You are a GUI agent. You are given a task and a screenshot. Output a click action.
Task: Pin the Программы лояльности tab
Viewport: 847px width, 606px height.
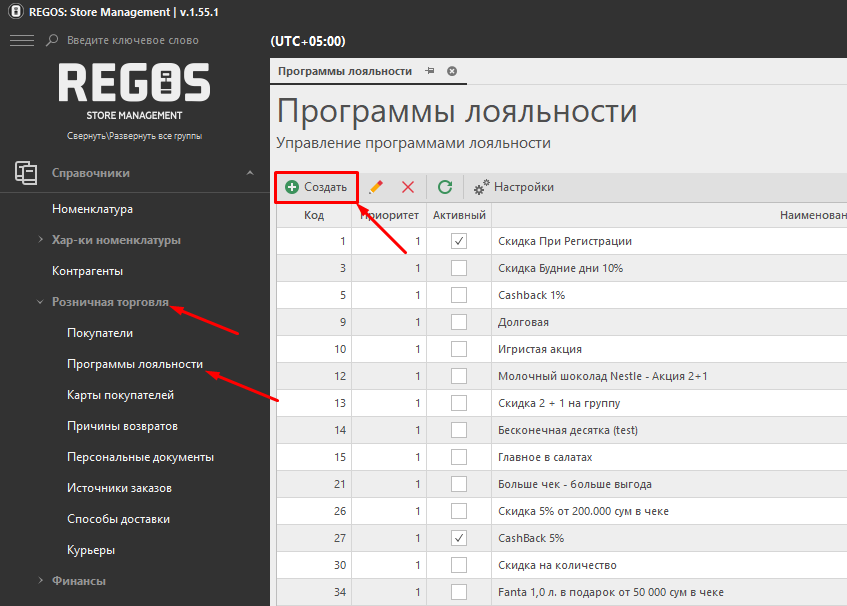430,71
